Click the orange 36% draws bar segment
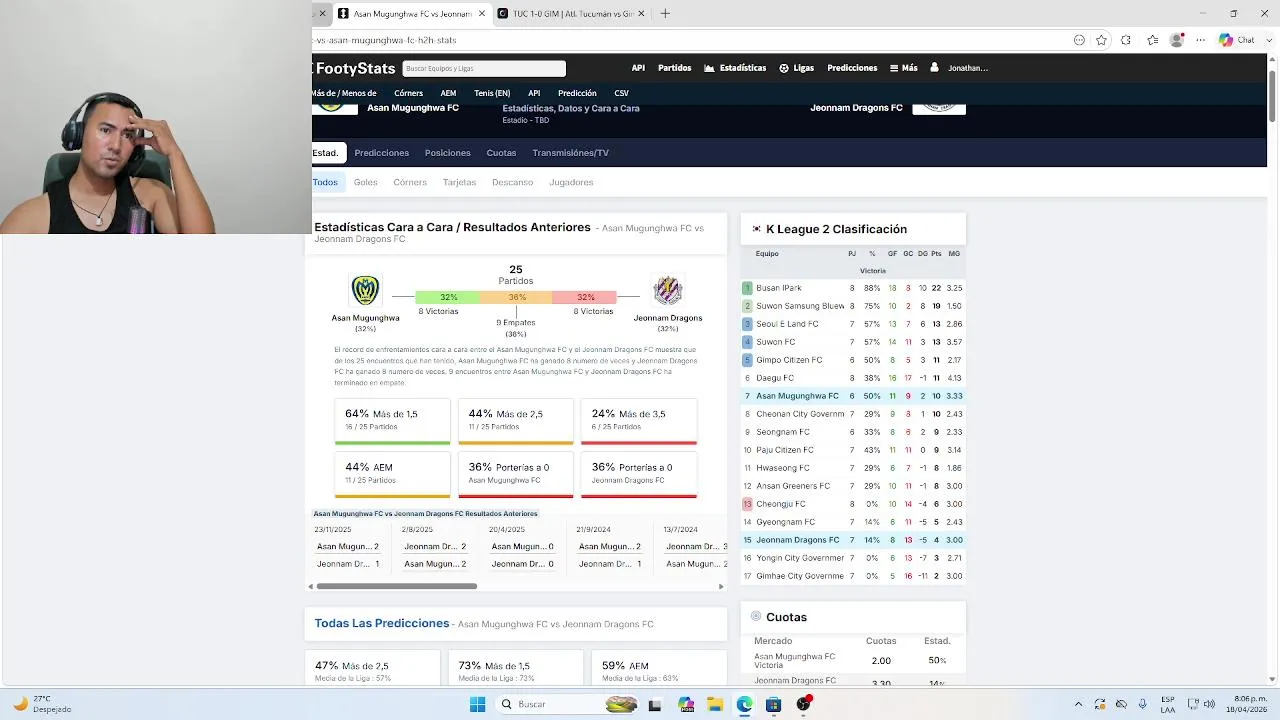Screen dimensions: 1280x720 pyautogui.click(x=516, y=297)
